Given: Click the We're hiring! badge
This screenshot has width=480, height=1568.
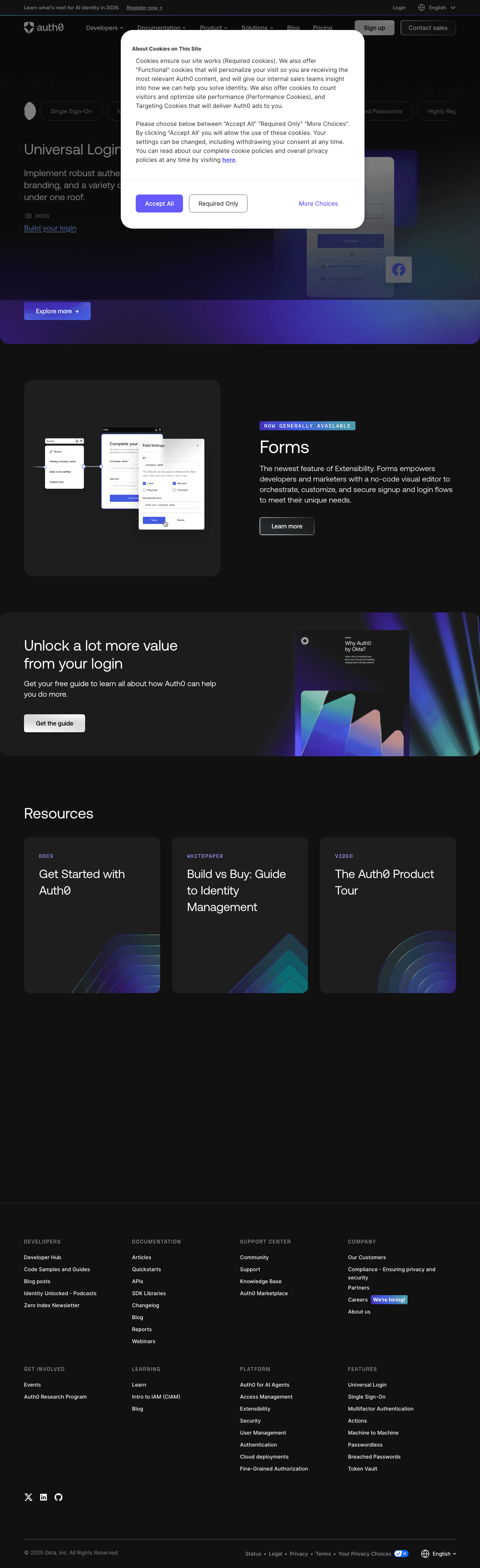Looking at the screenshot, I should coord(389,1300).
